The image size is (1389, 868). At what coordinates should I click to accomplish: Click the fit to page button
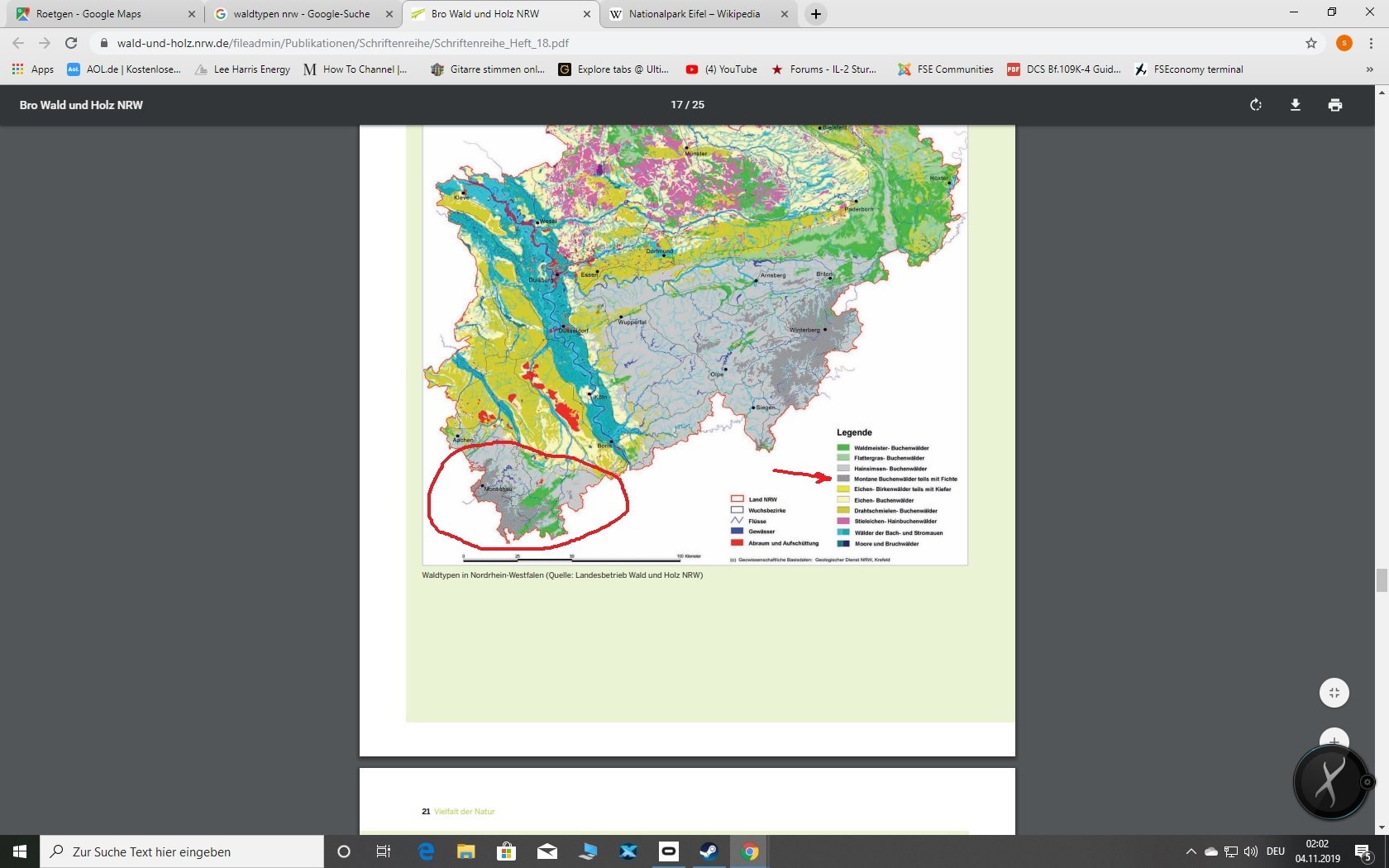[x=1334, y=693]
